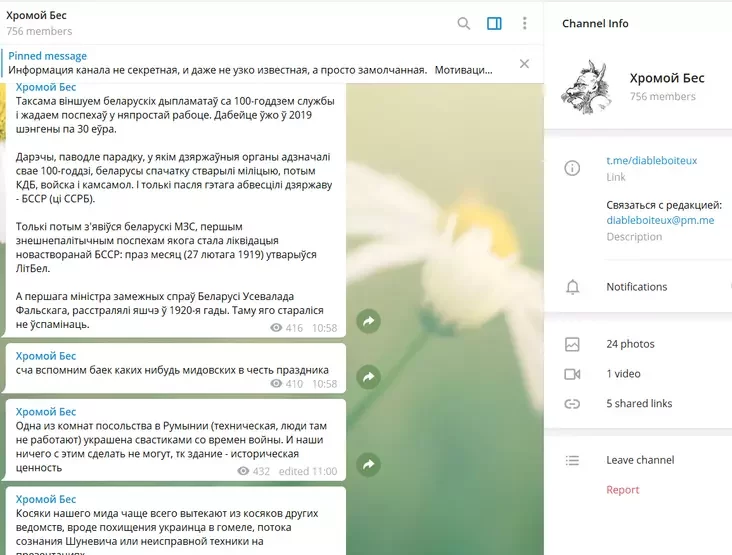732x555 pixels.
Task: Forward the message with 416 views
Action: pyautogui.click(x=369, y=321)
